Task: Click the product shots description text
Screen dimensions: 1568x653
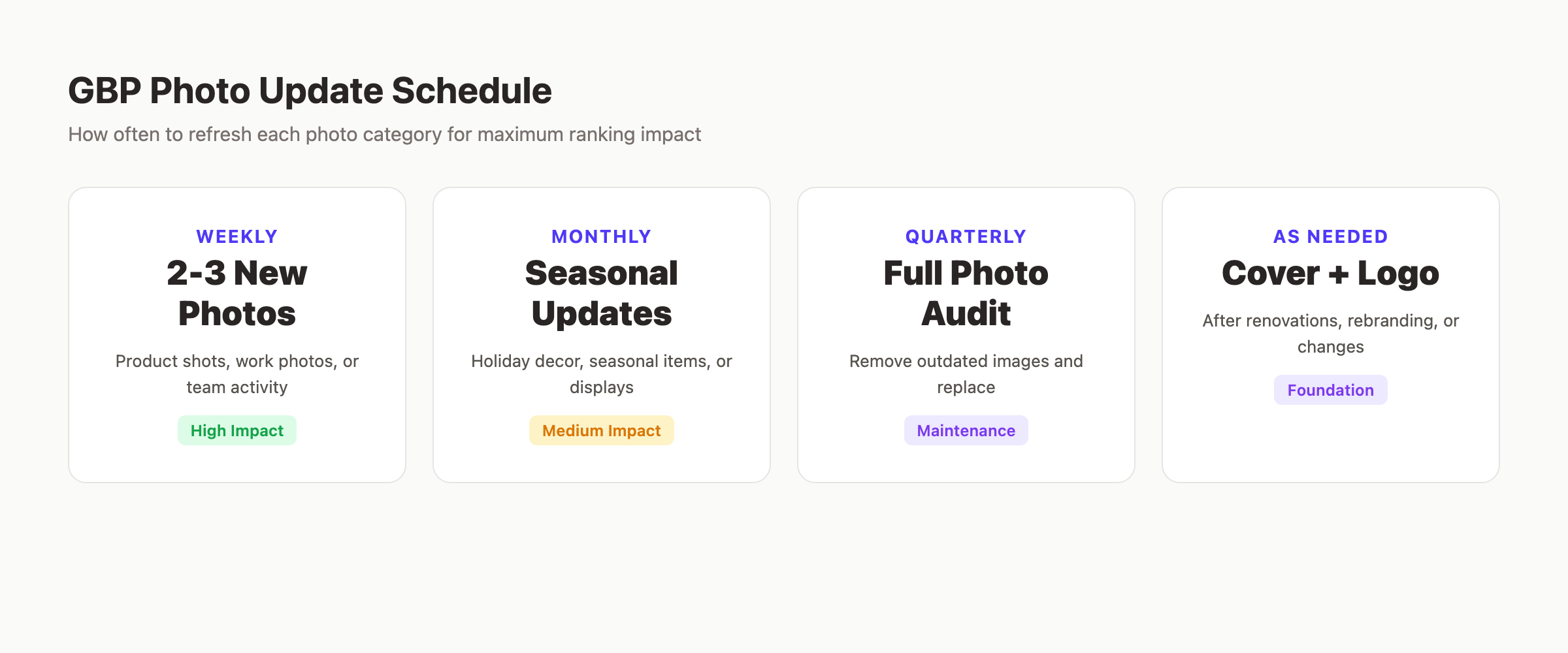Action: pos(237,374)
